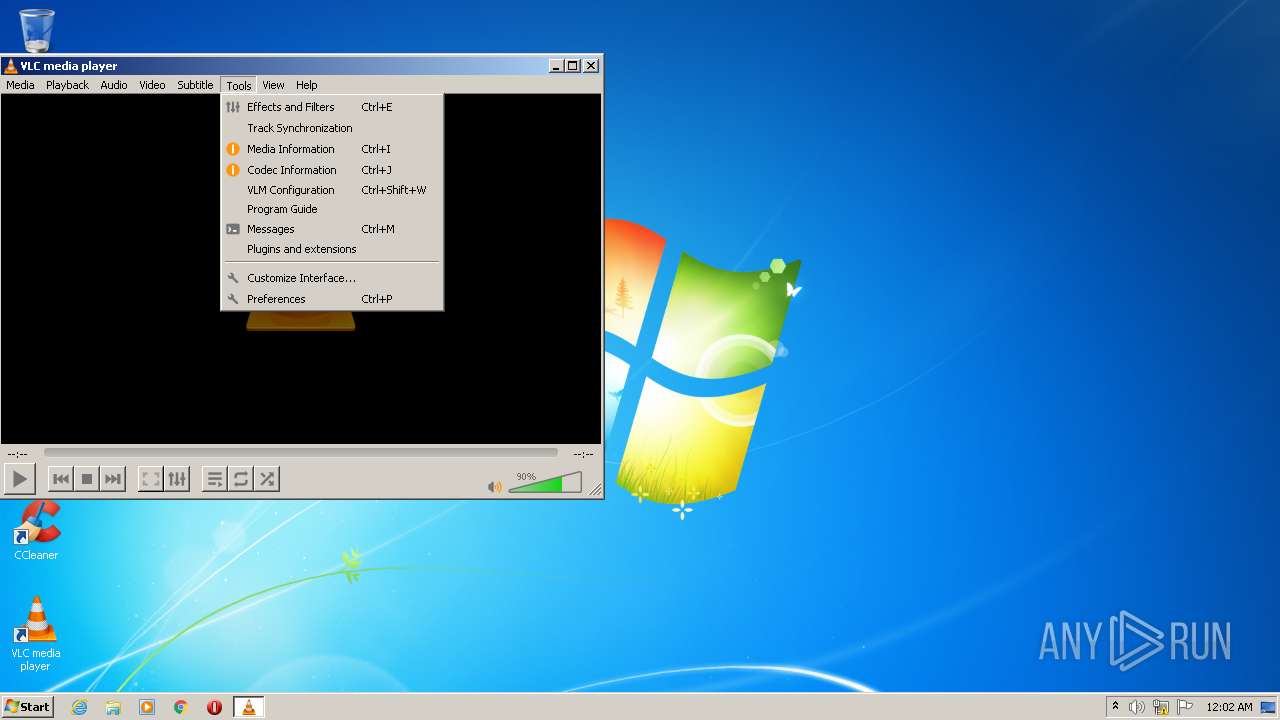Viewport: 1280px width, 720px height.
Task: Click the playback seek bar
Action: click(x=301, y=453)
